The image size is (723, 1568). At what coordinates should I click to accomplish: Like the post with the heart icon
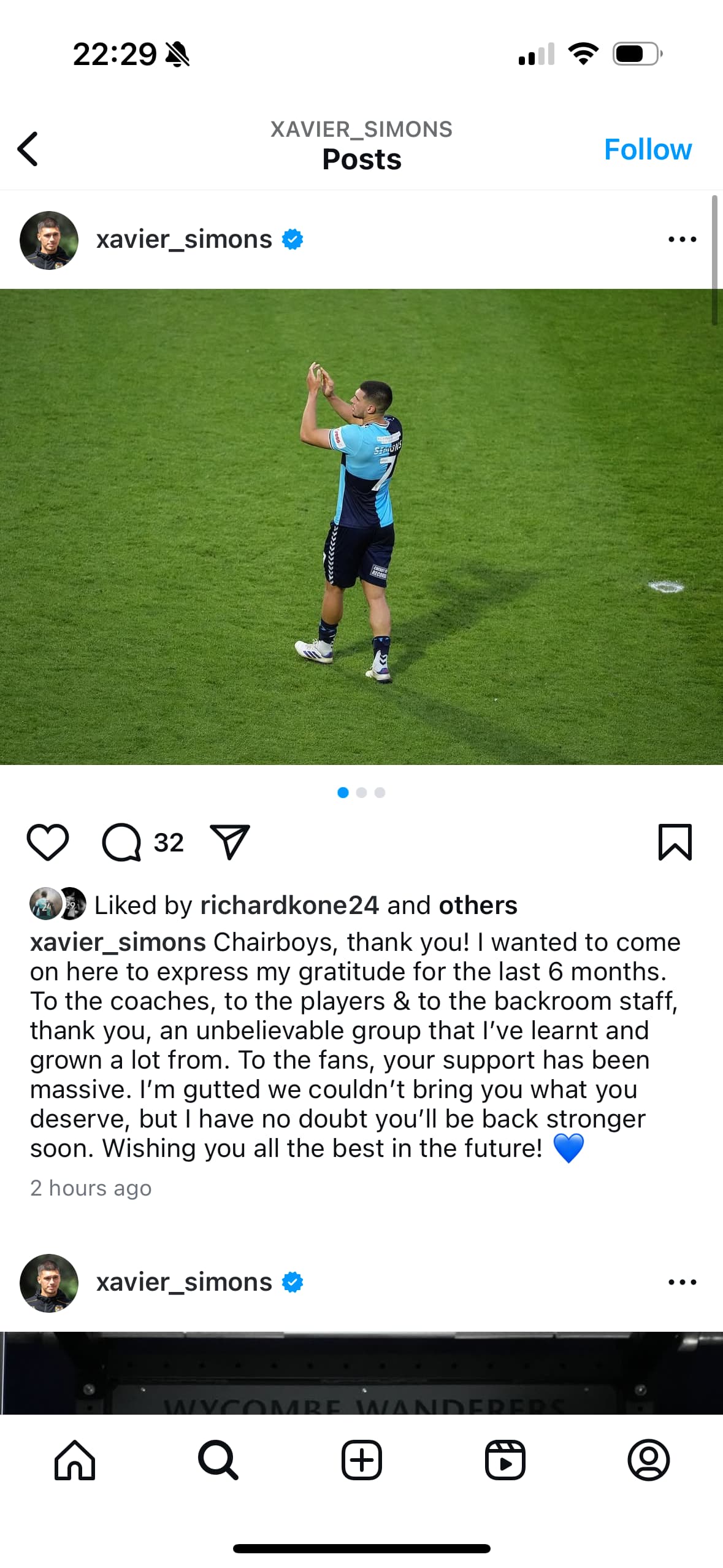click(x=48, y=842)
